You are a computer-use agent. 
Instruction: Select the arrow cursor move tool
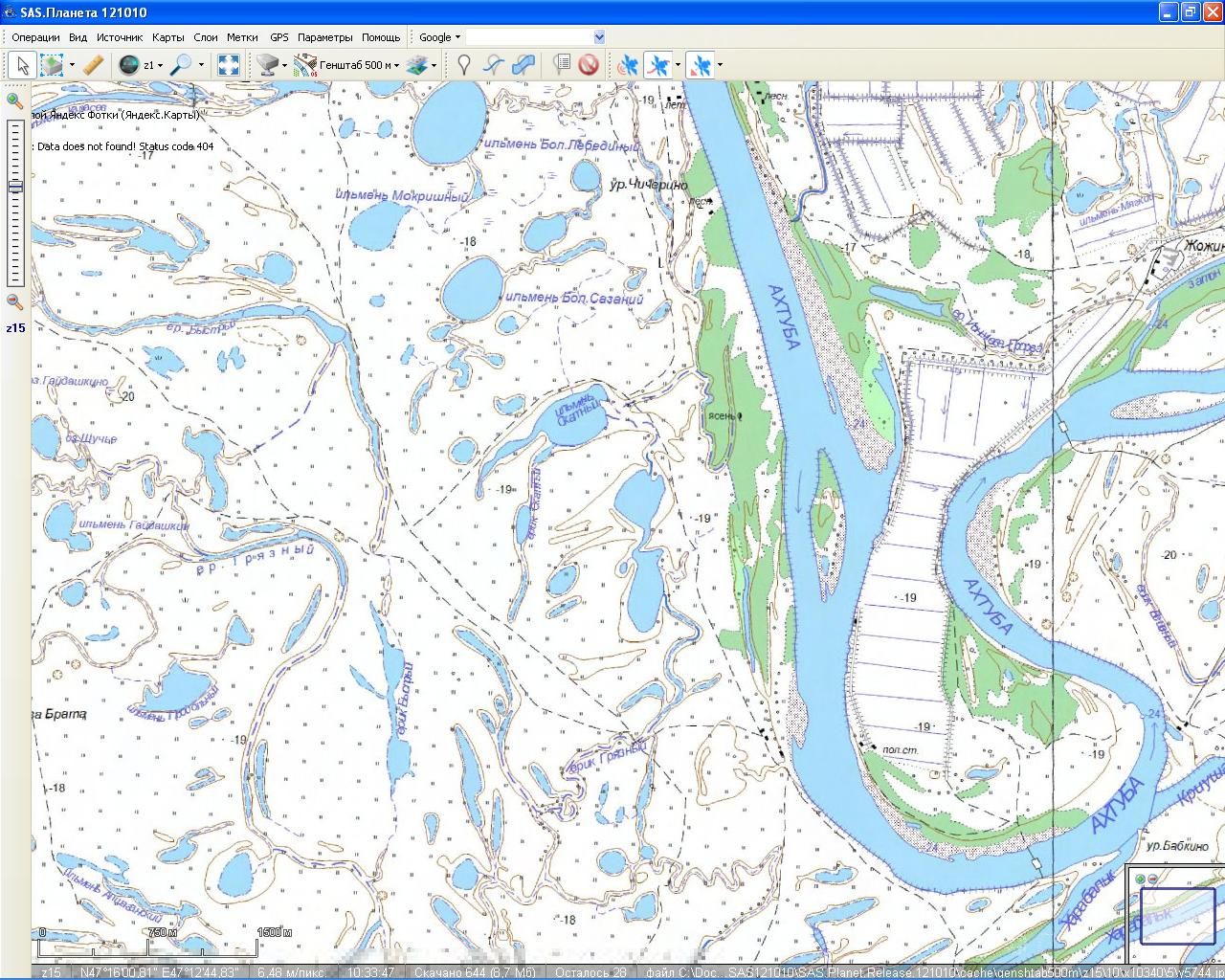[22, 65]
